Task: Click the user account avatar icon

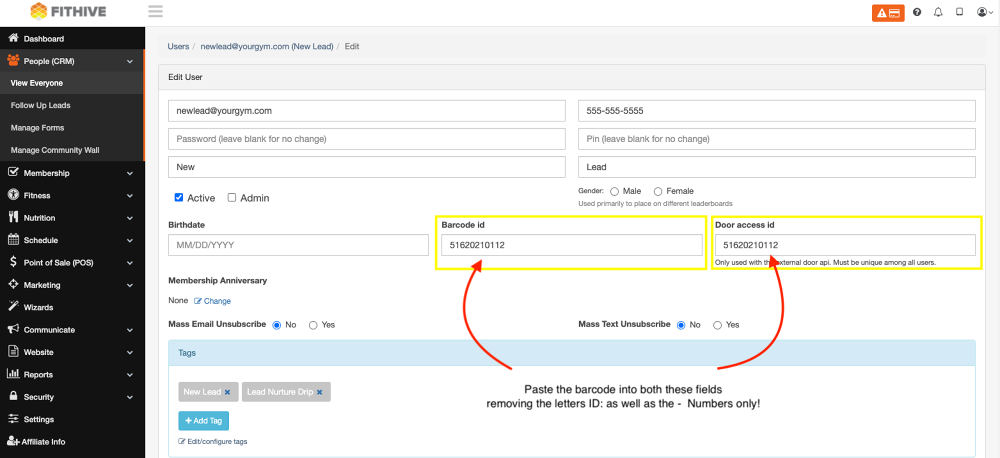Action: pyautogui.click(x=983, y=12)
